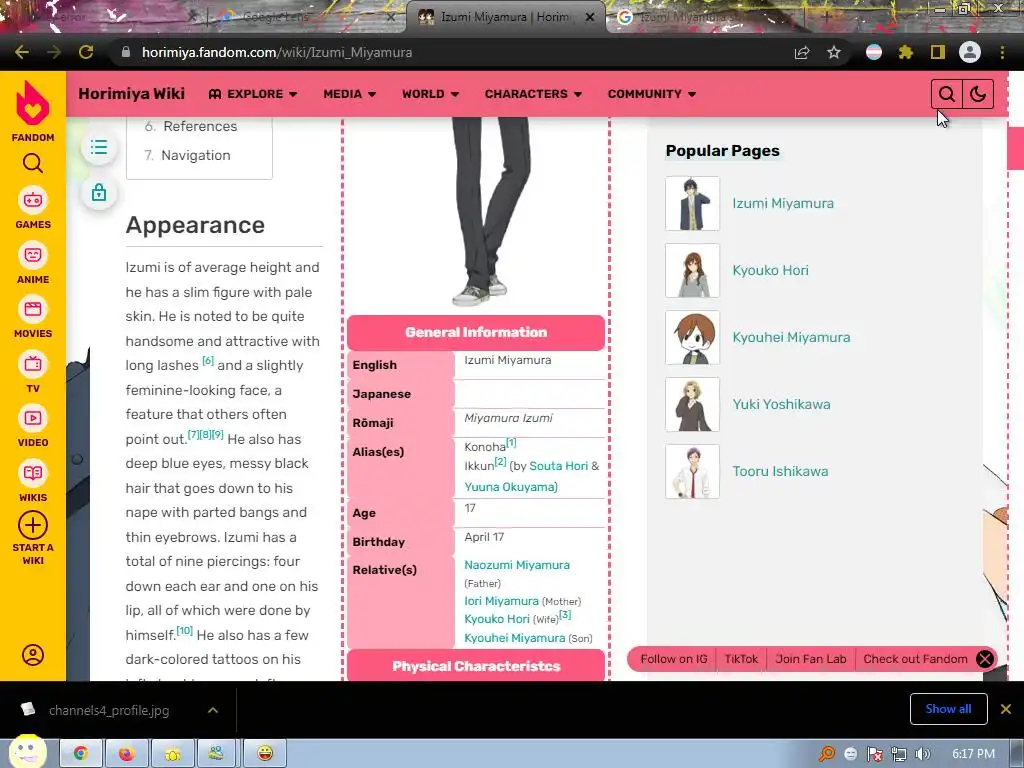Open footnote 10 reference

(185, 630)
